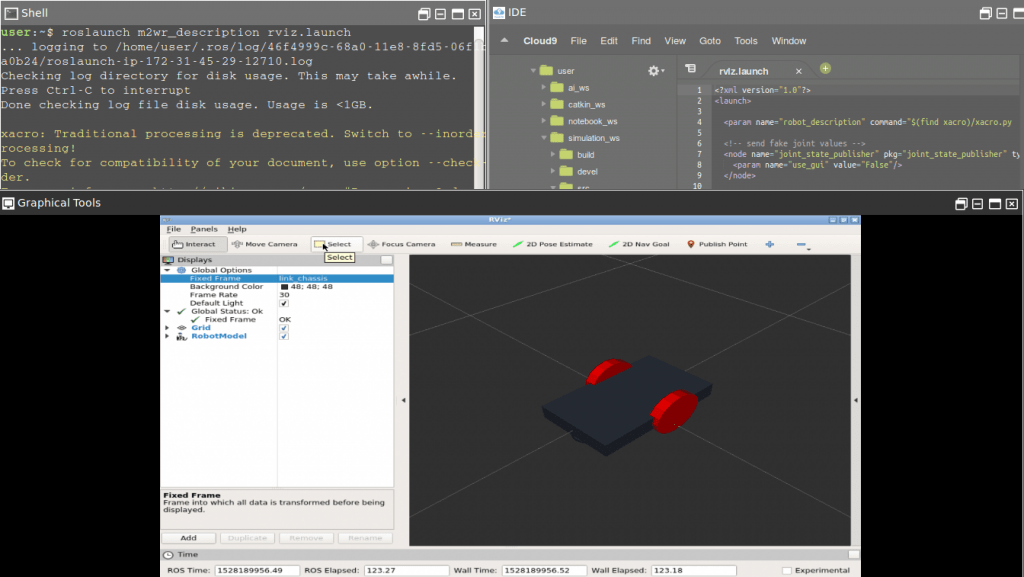Image resolution: width=1024 pixels, height=577 pixels.
Task: Select the 2D Nav Goal tool
Action: tap(639, 244)
